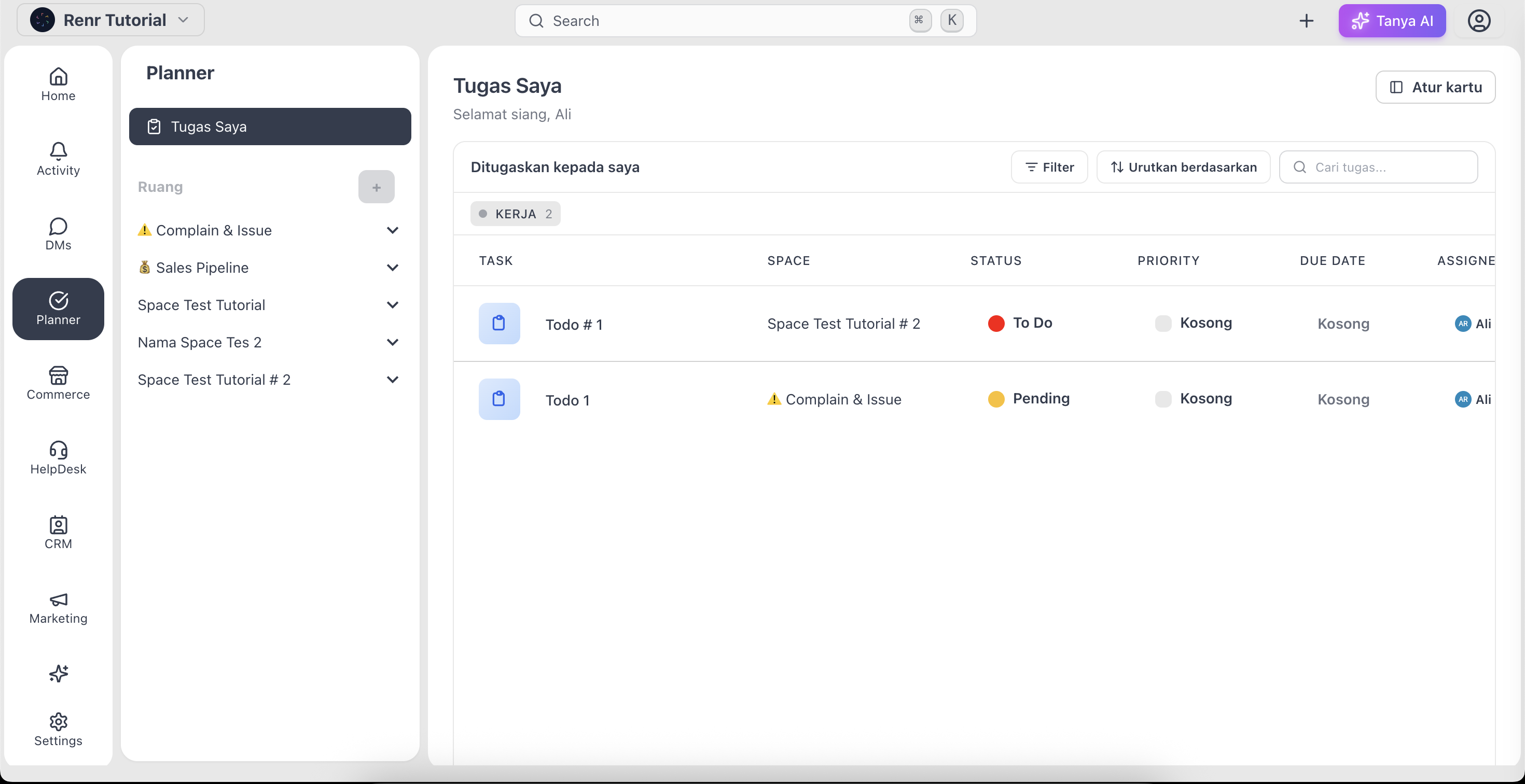1525x784 pixels.
Task: Open the Activity notifications bell
Action: (x=58, y=159)
